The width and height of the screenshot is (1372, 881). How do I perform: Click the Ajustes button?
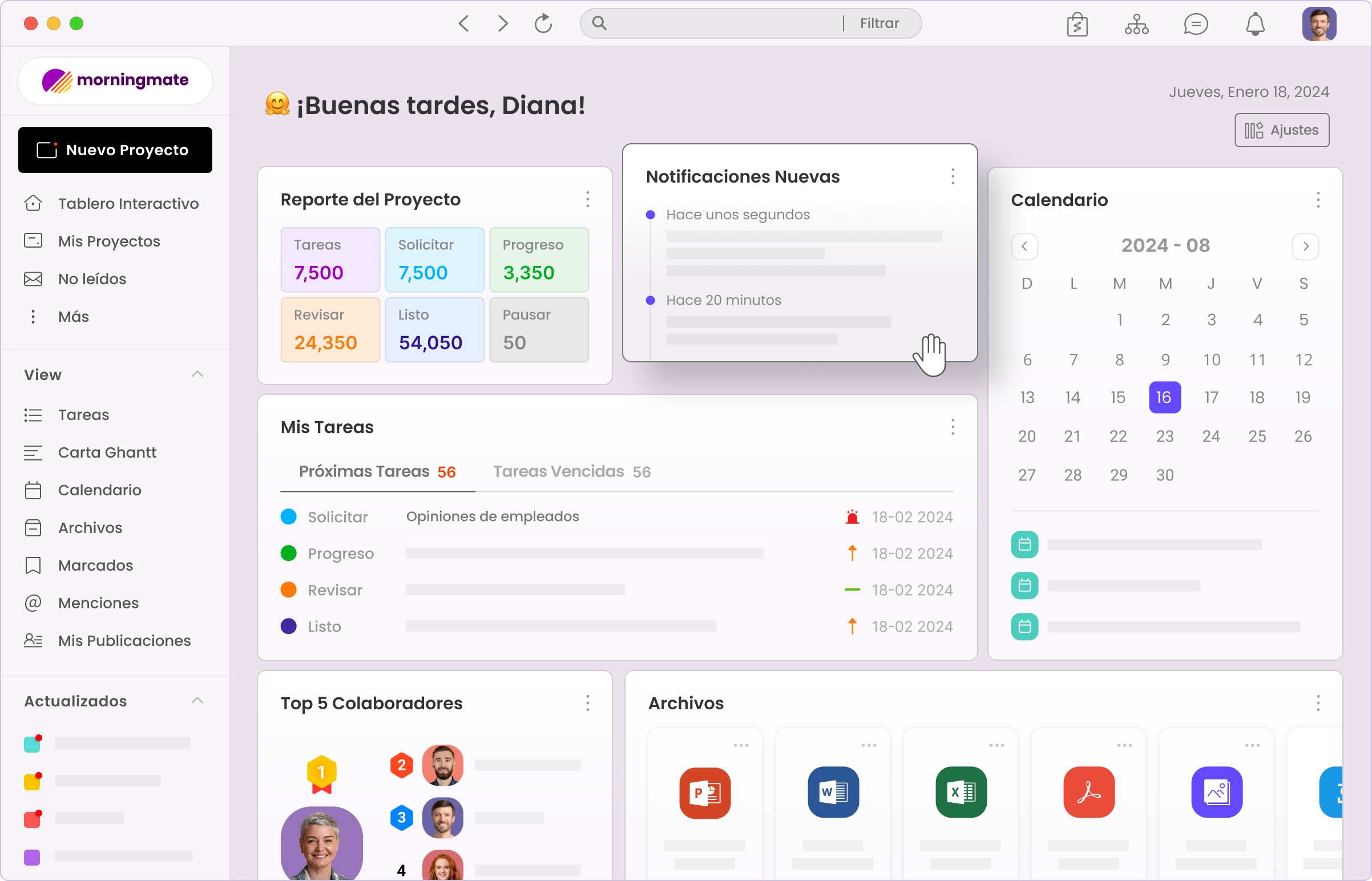point(1282,131)
